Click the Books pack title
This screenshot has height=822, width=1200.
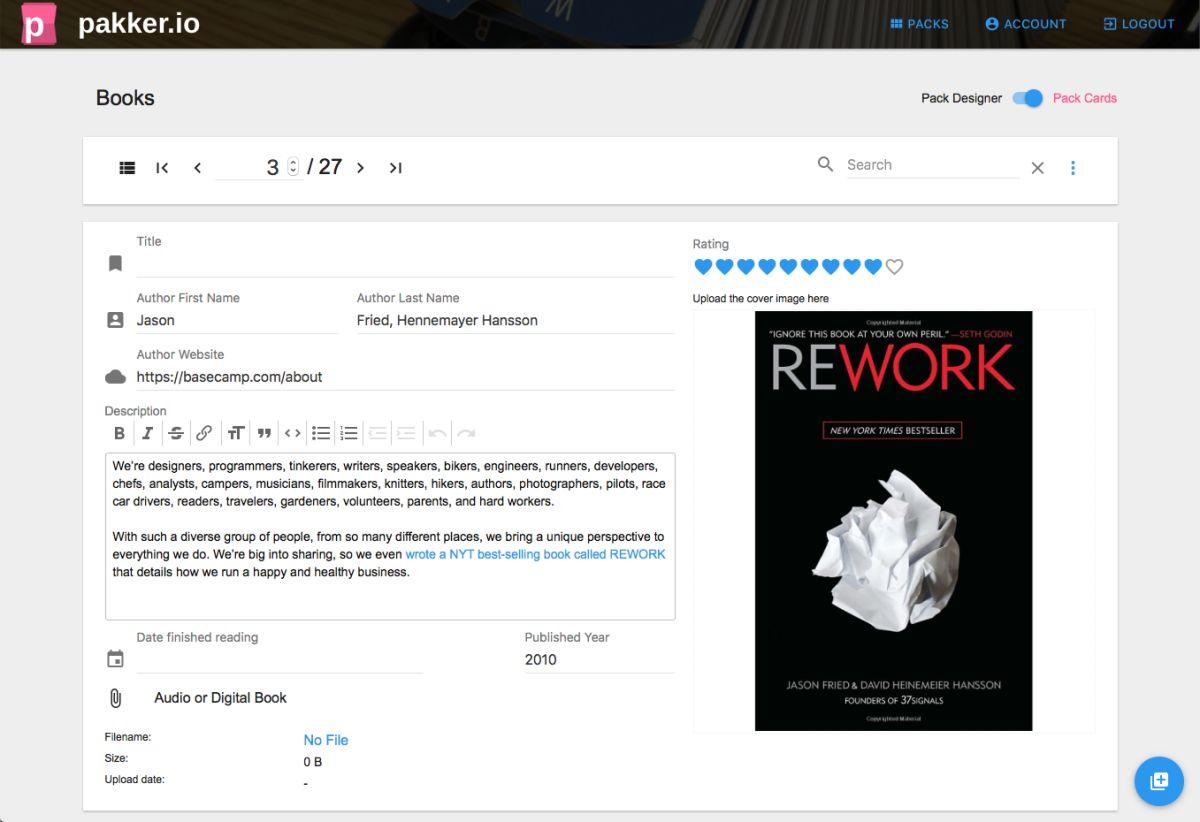(125, 98)
